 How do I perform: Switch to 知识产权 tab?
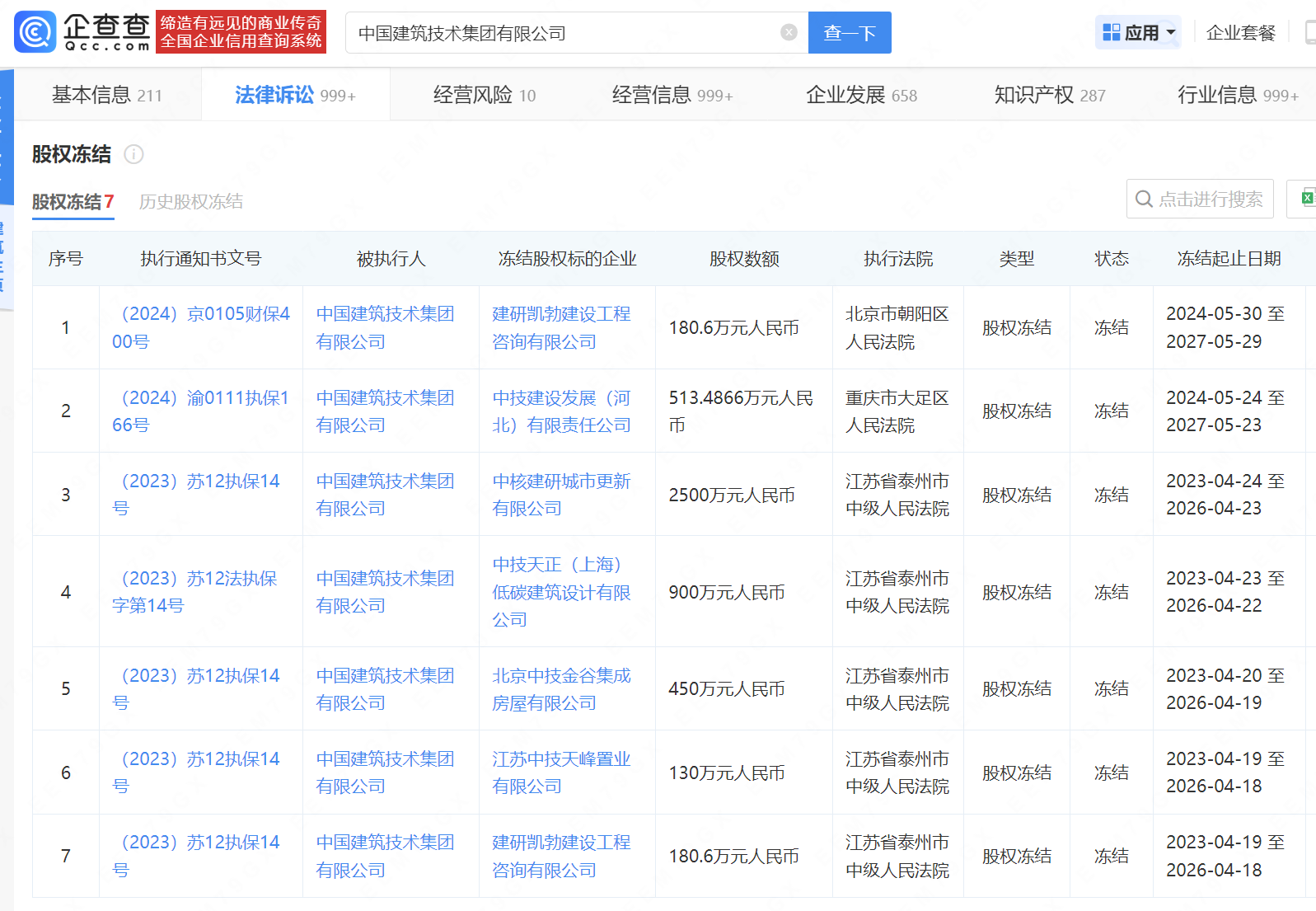pyautogui.click(x=1050, y=95)
